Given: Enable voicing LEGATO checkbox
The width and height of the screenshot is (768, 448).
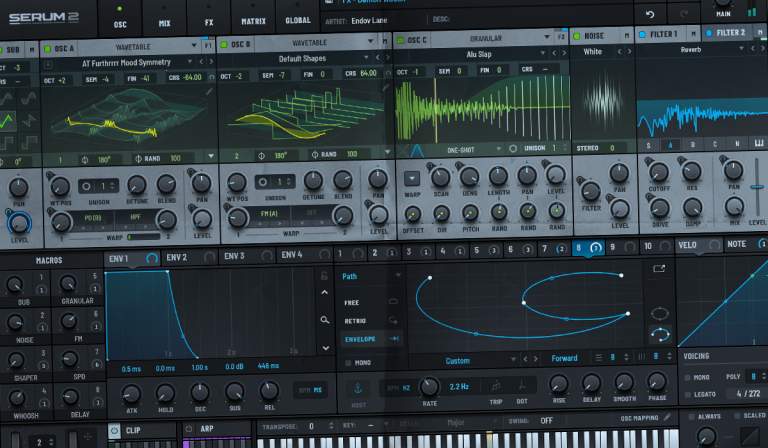Looking at the screenshot, I should [687, 395].
